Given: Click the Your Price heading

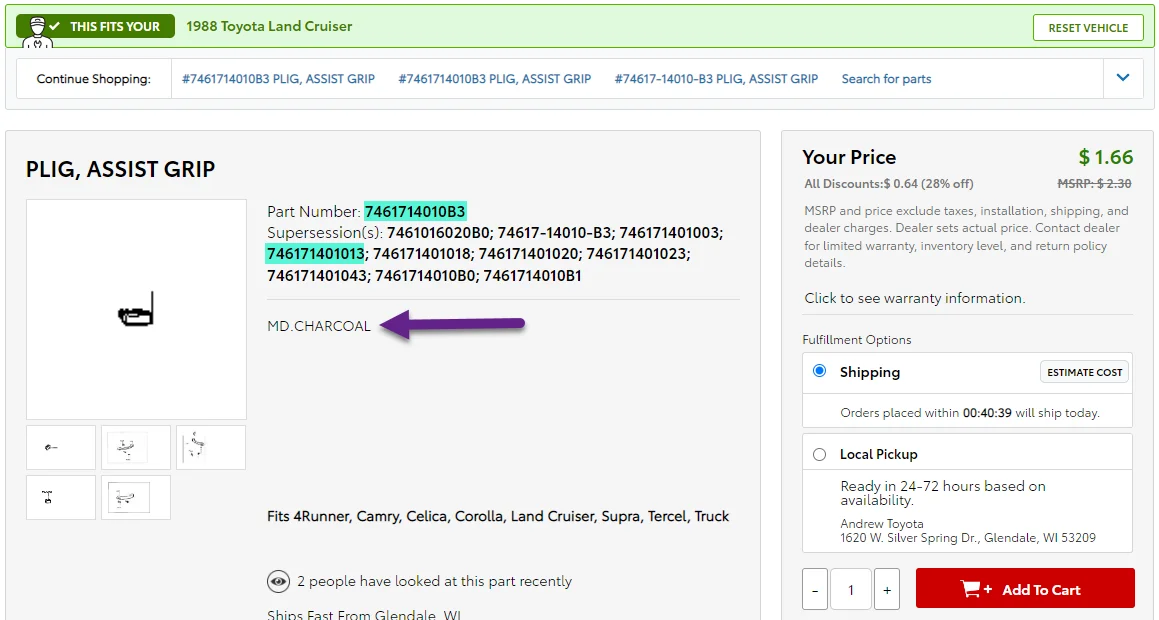Looking at the screenshot, I should [849, 157].
